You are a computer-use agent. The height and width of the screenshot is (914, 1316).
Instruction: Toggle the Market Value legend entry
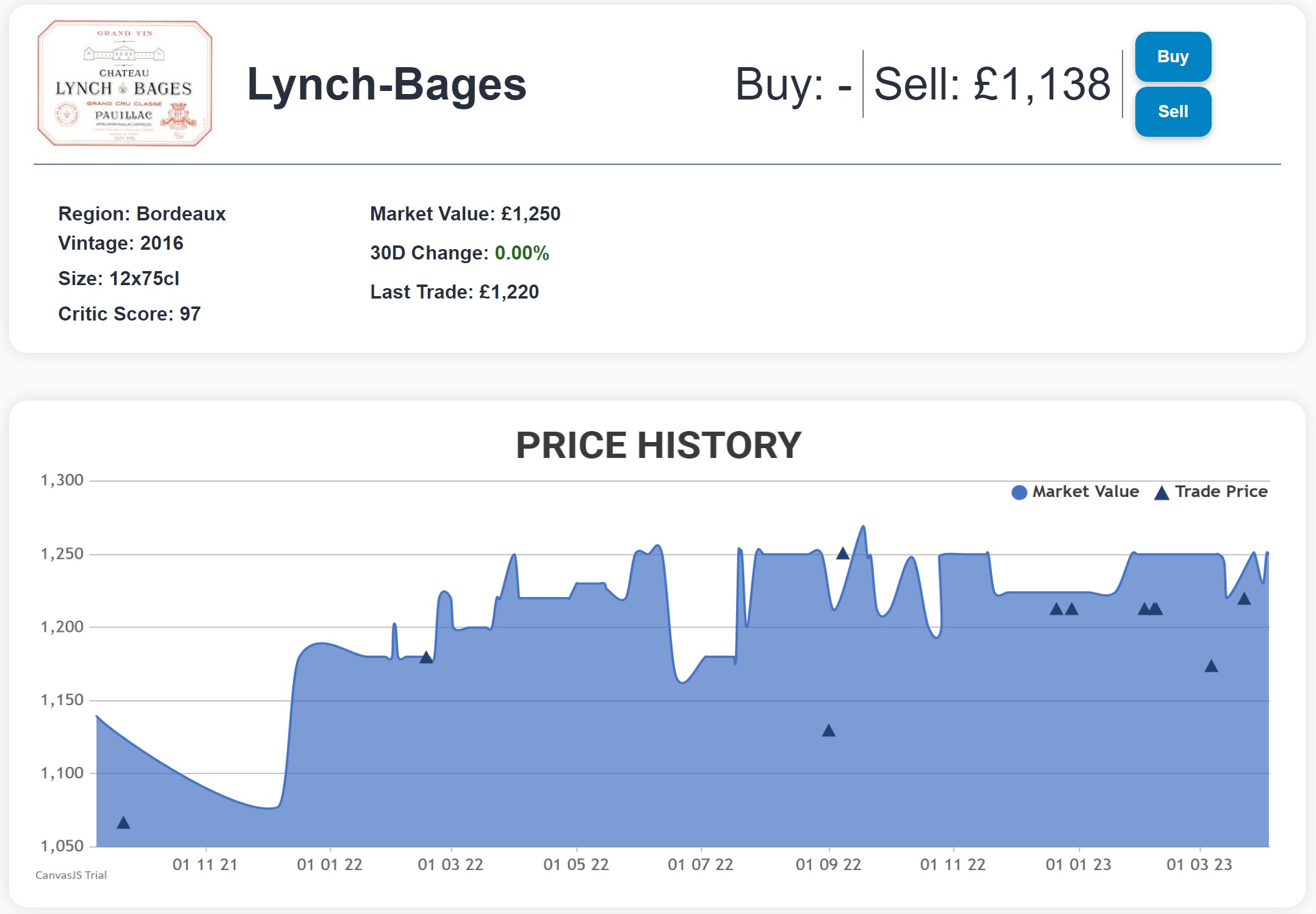(x=1076, y=492)
